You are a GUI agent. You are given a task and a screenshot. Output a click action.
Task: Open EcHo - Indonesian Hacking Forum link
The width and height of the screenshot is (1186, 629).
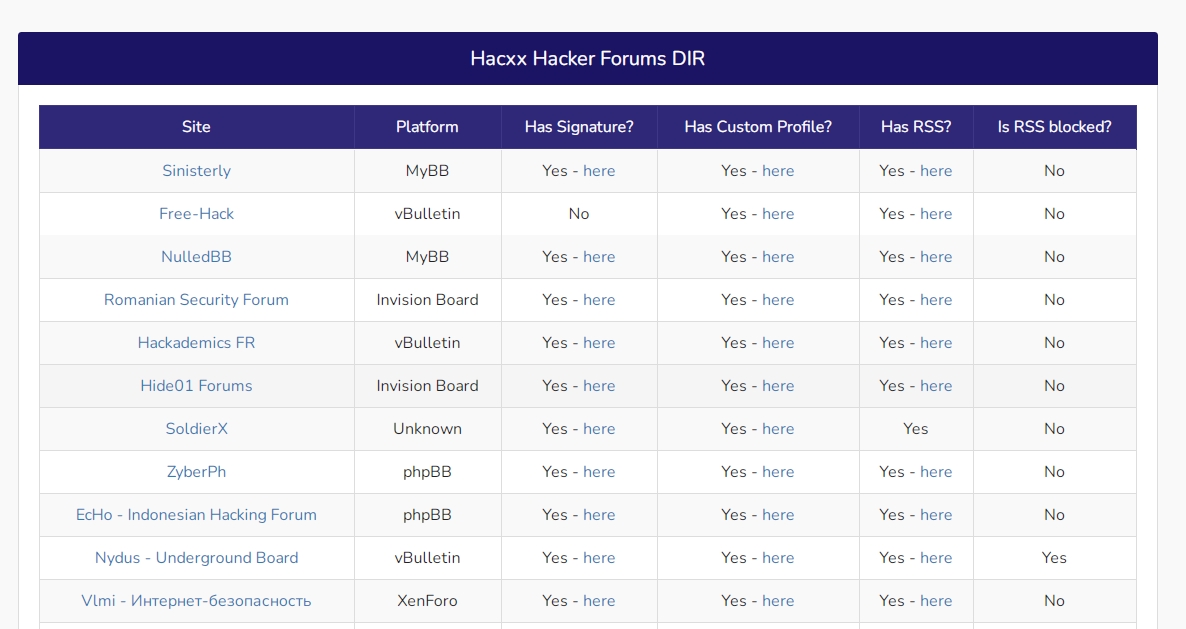(x=196, y=515)
